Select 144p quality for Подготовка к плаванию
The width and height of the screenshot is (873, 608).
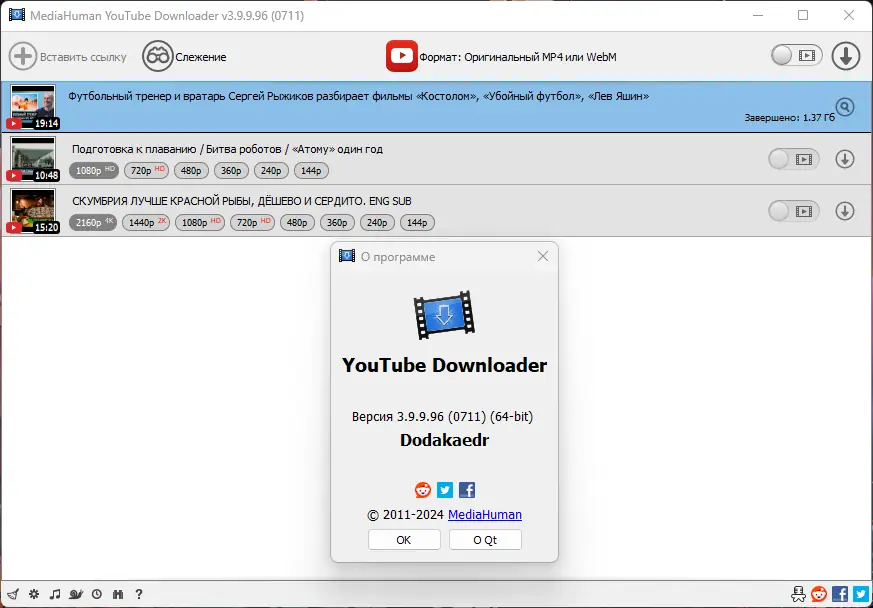(311, 170)
